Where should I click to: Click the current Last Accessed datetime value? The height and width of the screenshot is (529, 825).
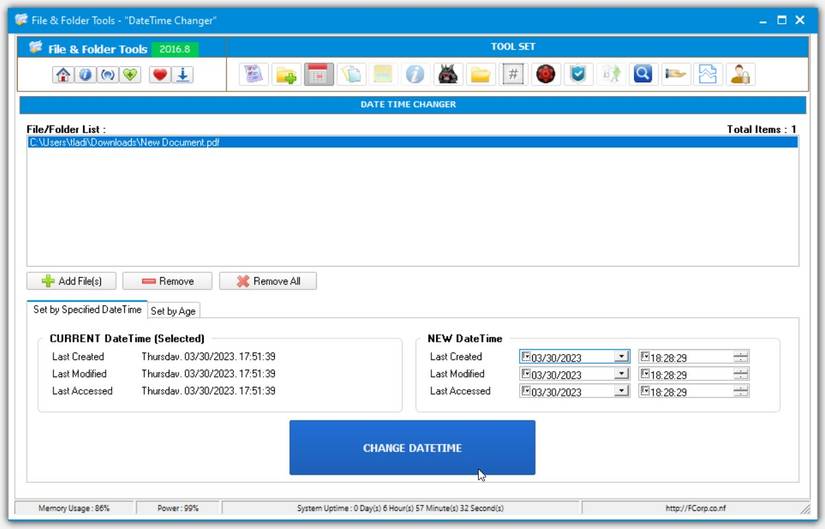208,391
